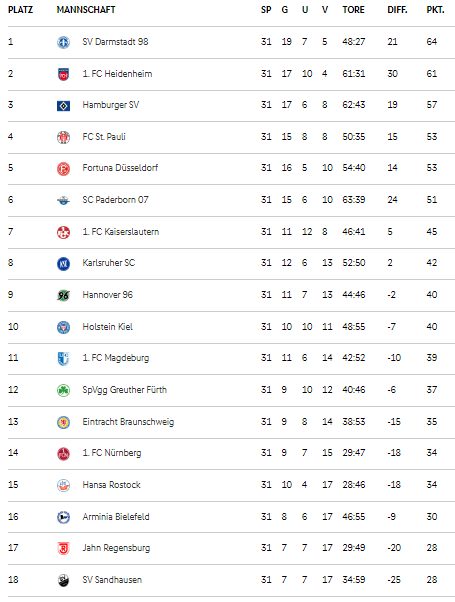Click the DIFF. column header
The height and width of the screenshot is (602, 455).
(397, 10)
